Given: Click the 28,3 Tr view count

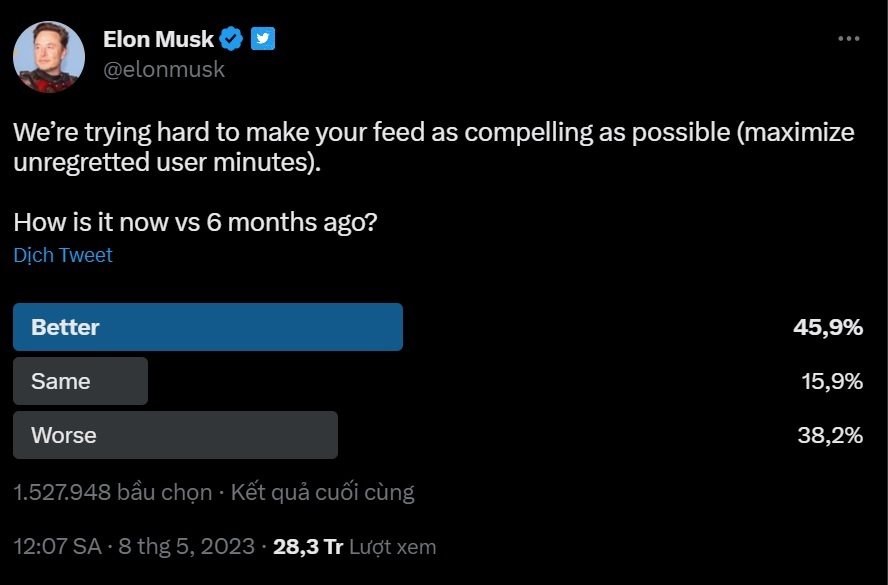Looking at the screenshot, I should coord(308,547).
